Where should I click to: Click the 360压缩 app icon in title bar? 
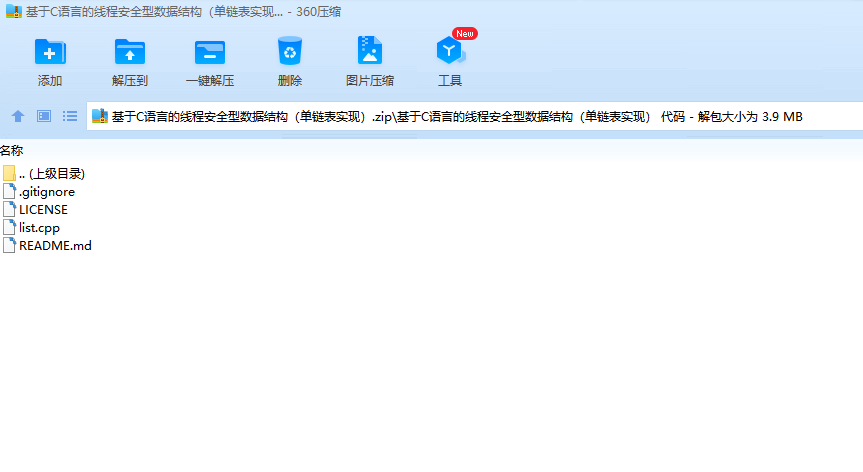14,12
